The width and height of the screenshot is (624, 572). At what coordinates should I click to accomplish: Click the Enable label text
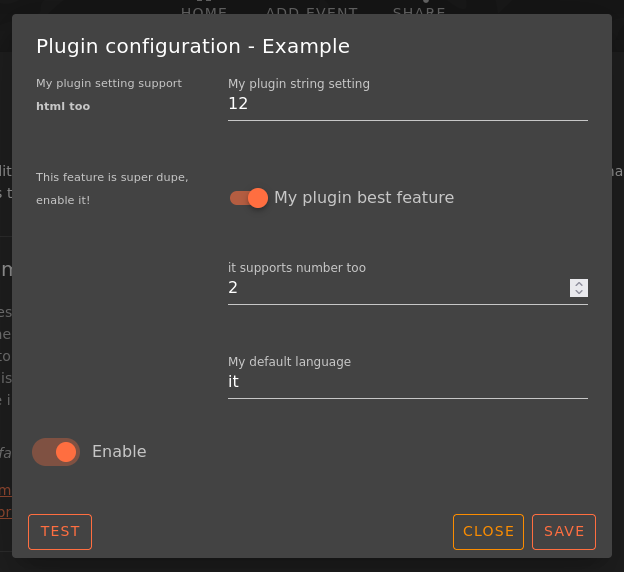tap(119, 452)
